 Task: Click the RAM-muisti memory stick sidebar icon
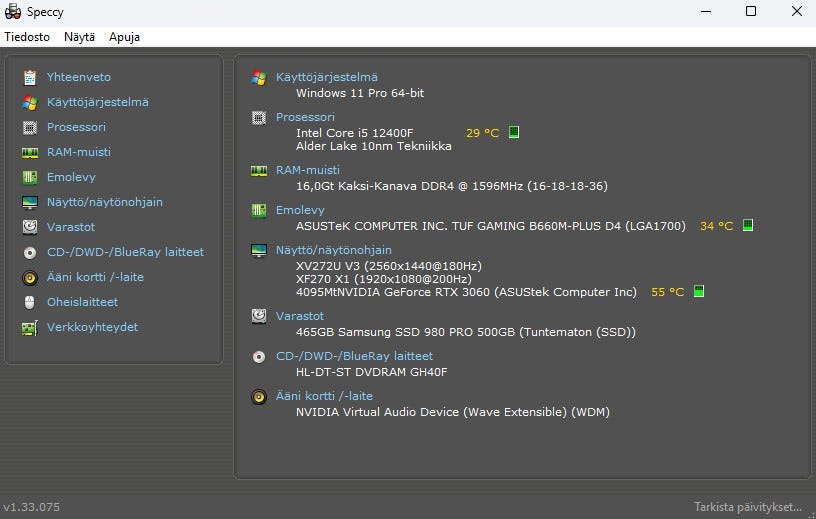(30, 152)
